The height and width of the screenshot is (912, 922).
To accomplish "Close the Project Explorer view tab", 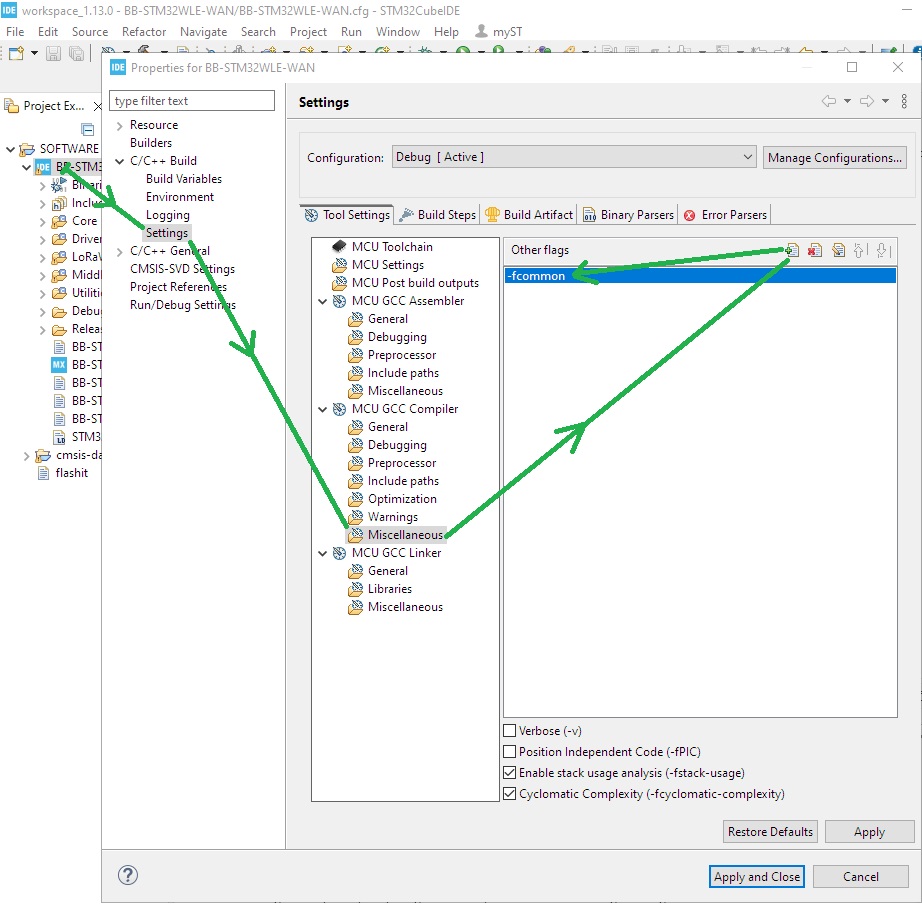I will point(97,106).
